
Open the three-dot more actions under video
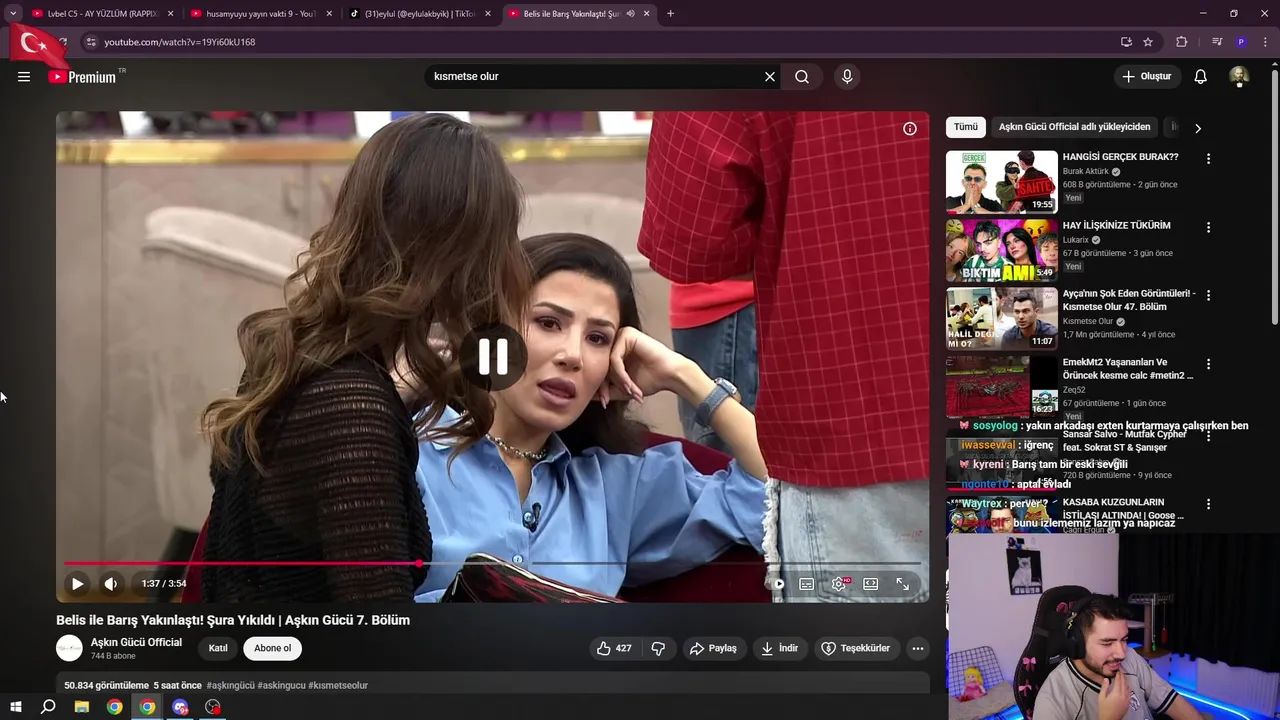[x=918, y=648]
